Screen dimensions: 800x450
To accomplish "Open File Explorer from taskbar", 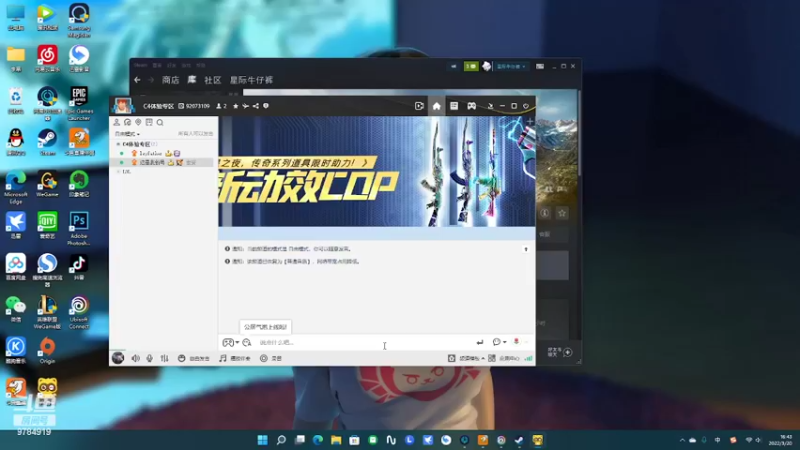I will 336,440.
